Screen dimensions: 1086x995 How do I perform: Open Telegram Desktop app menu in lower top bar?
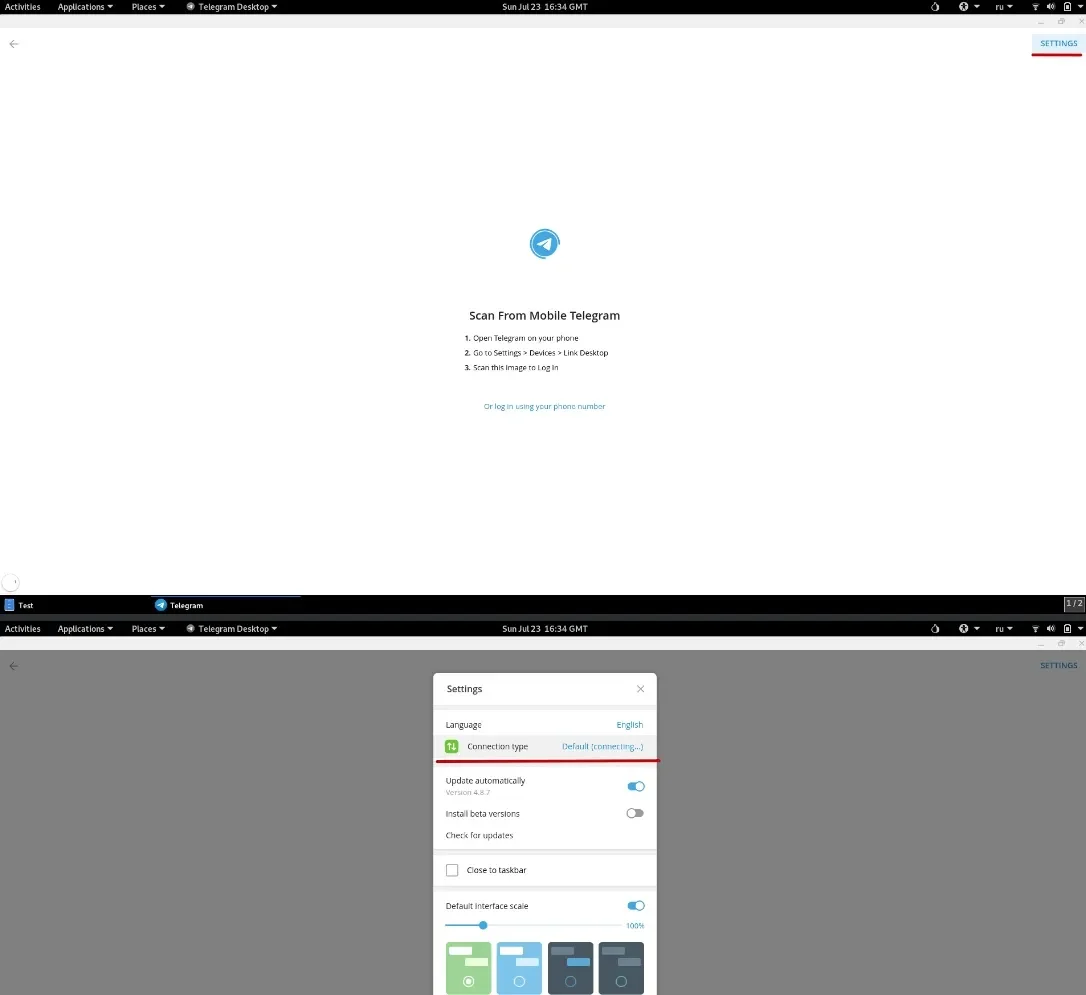[x=232, y=629]
